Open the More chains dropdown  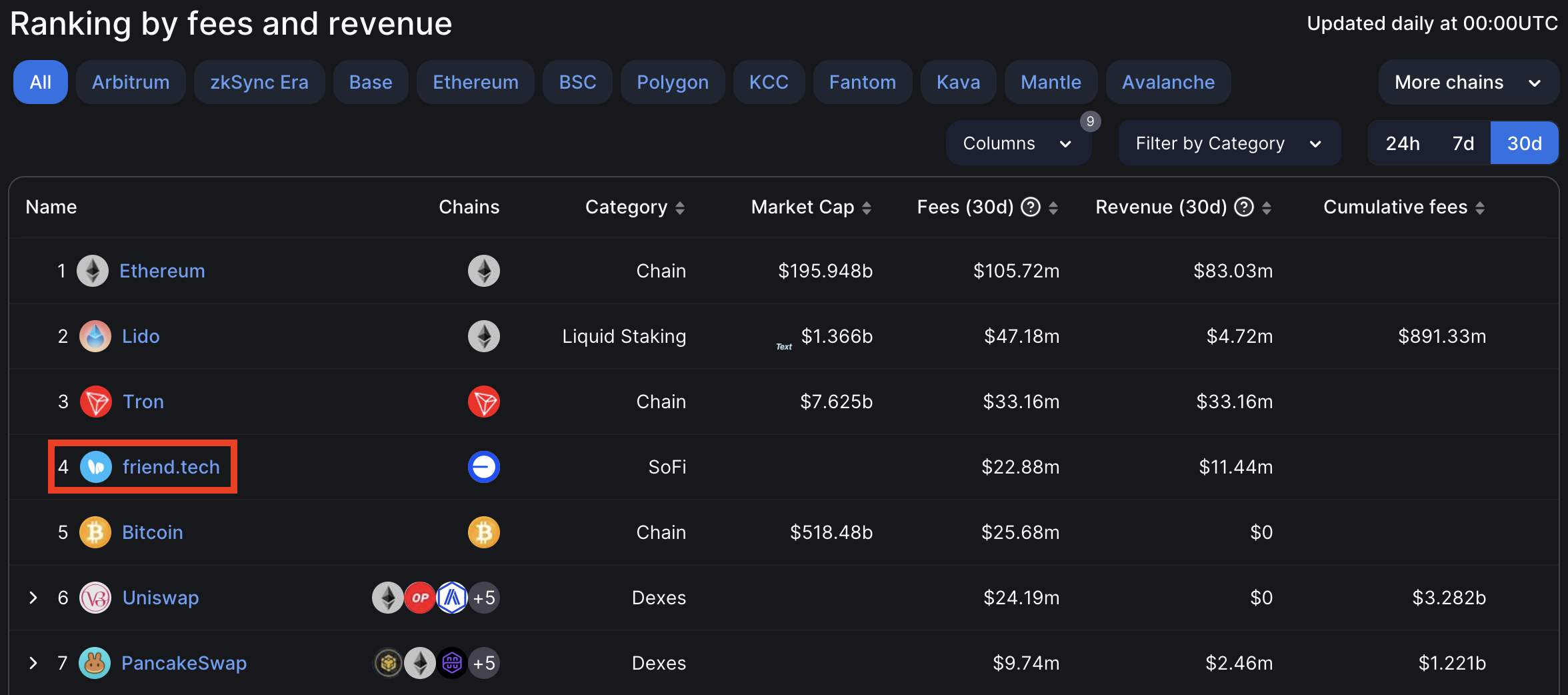coord(1467,82)
